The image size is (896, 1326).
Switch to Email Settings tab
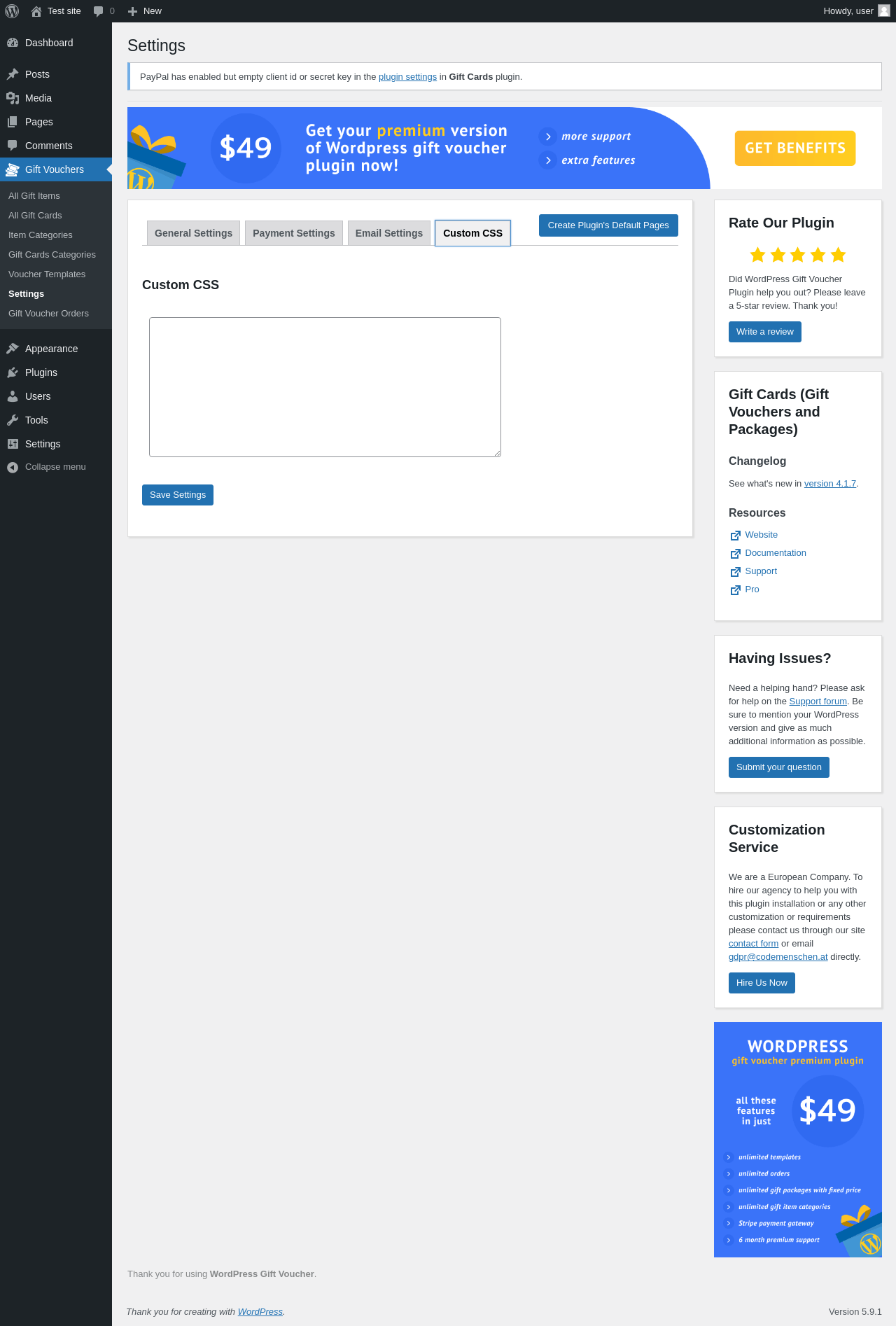tap(389, 233)
